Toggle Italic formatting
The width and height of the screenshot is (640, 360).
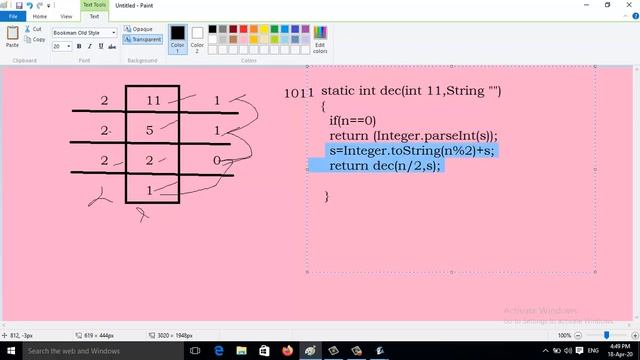90,47
